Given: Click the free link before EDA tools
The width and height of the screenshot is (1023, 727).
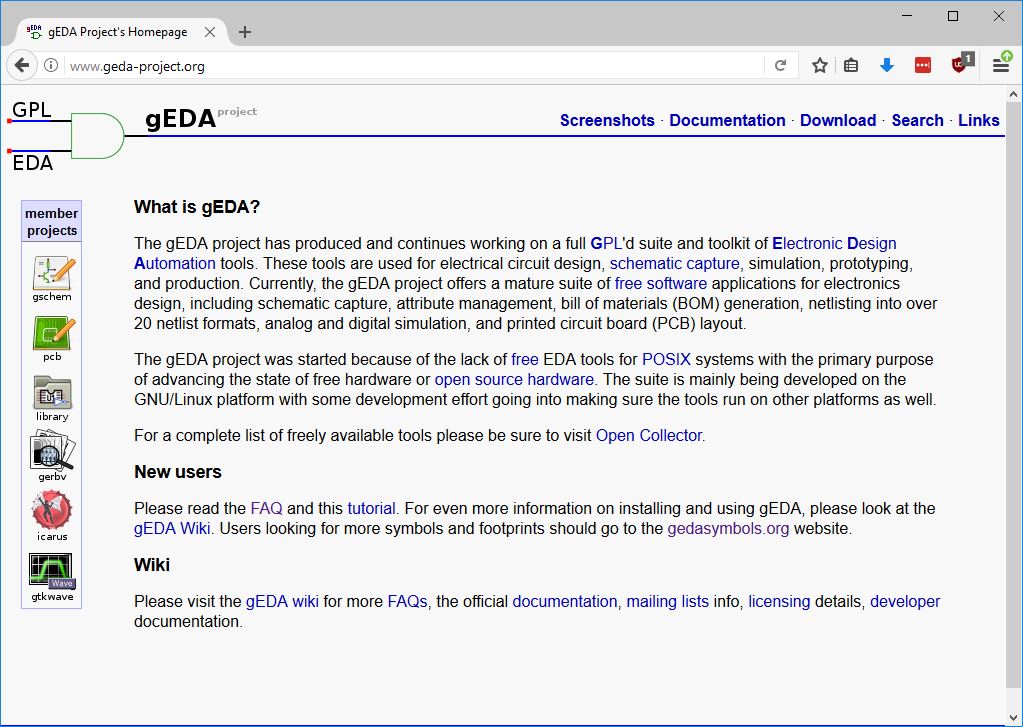Looking at the screenshot, I should tap(525, 360).
